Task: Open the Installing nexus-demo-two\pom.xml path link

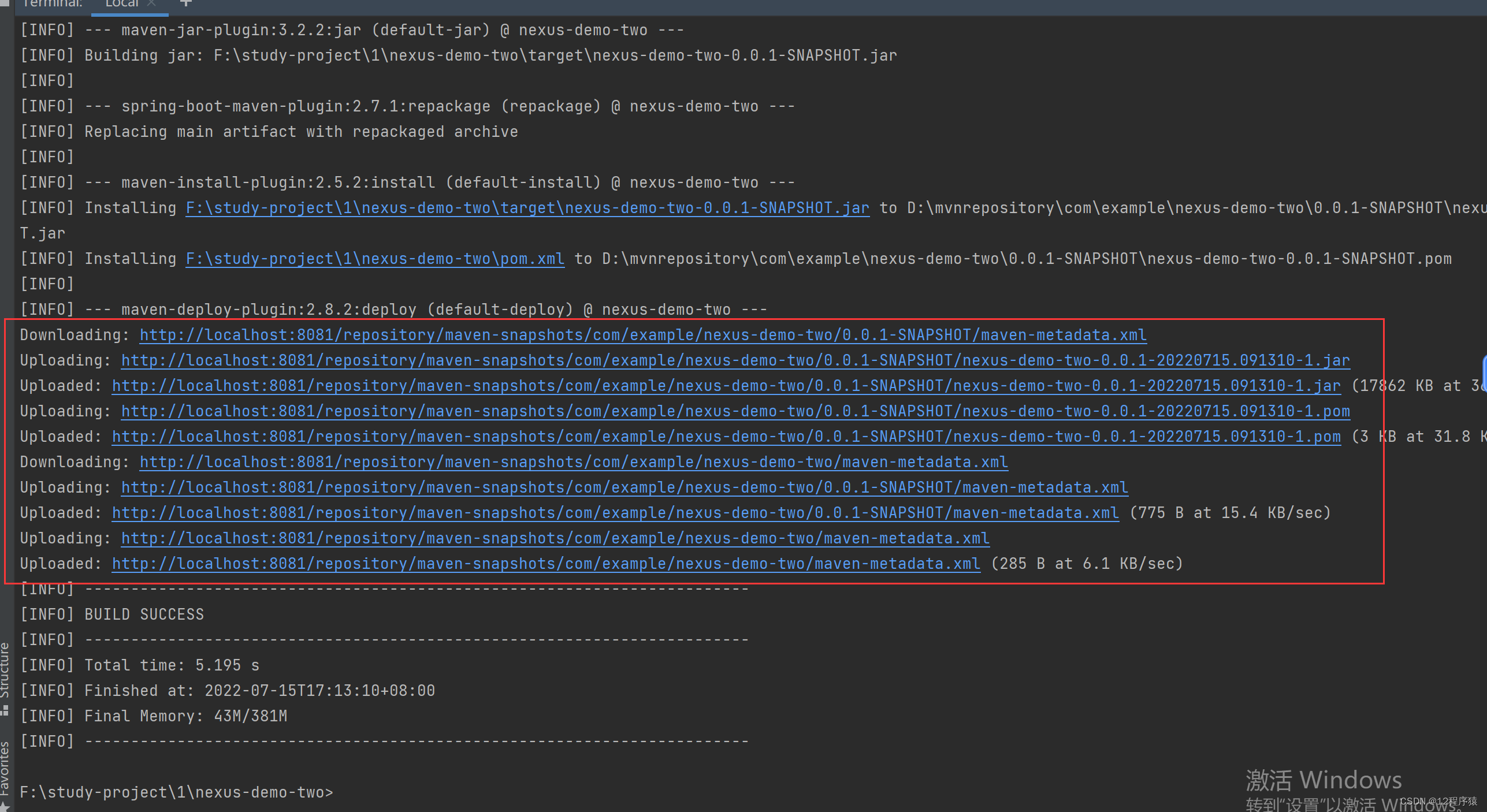Action: point(375,259)
